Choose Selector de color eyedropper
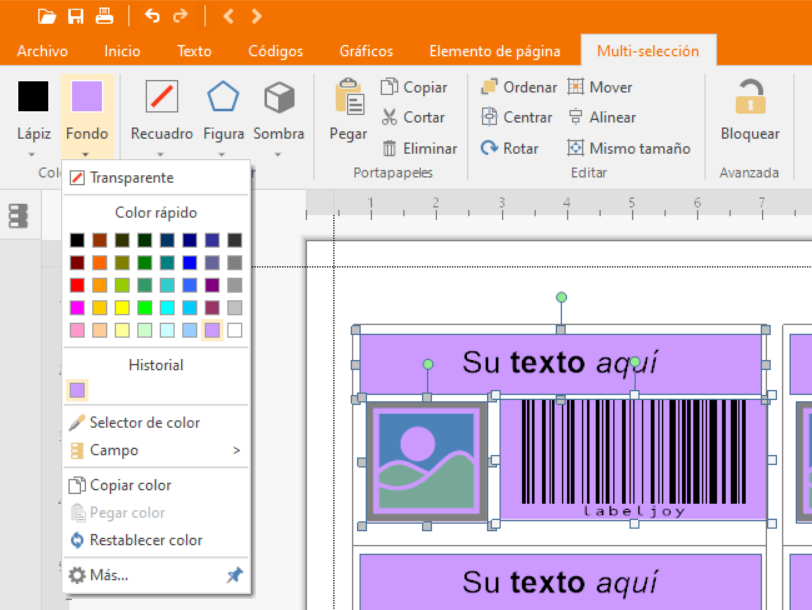Screen dimensions: 812x610 click(155, 423)
